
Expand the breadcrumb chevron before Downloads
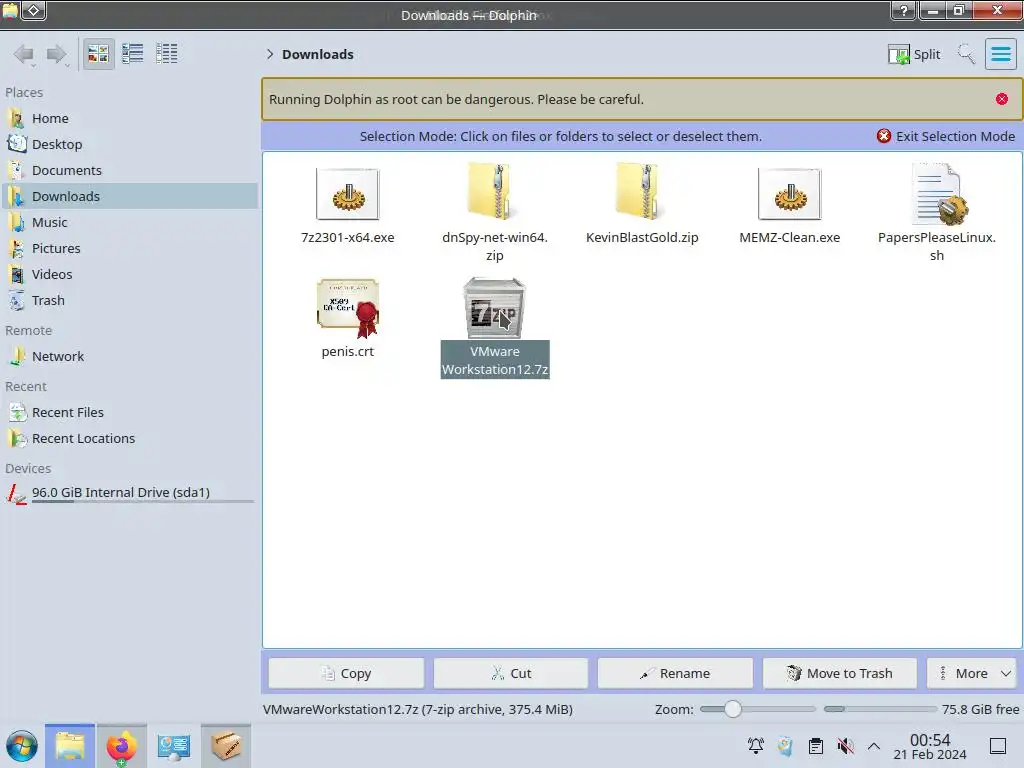270,54
